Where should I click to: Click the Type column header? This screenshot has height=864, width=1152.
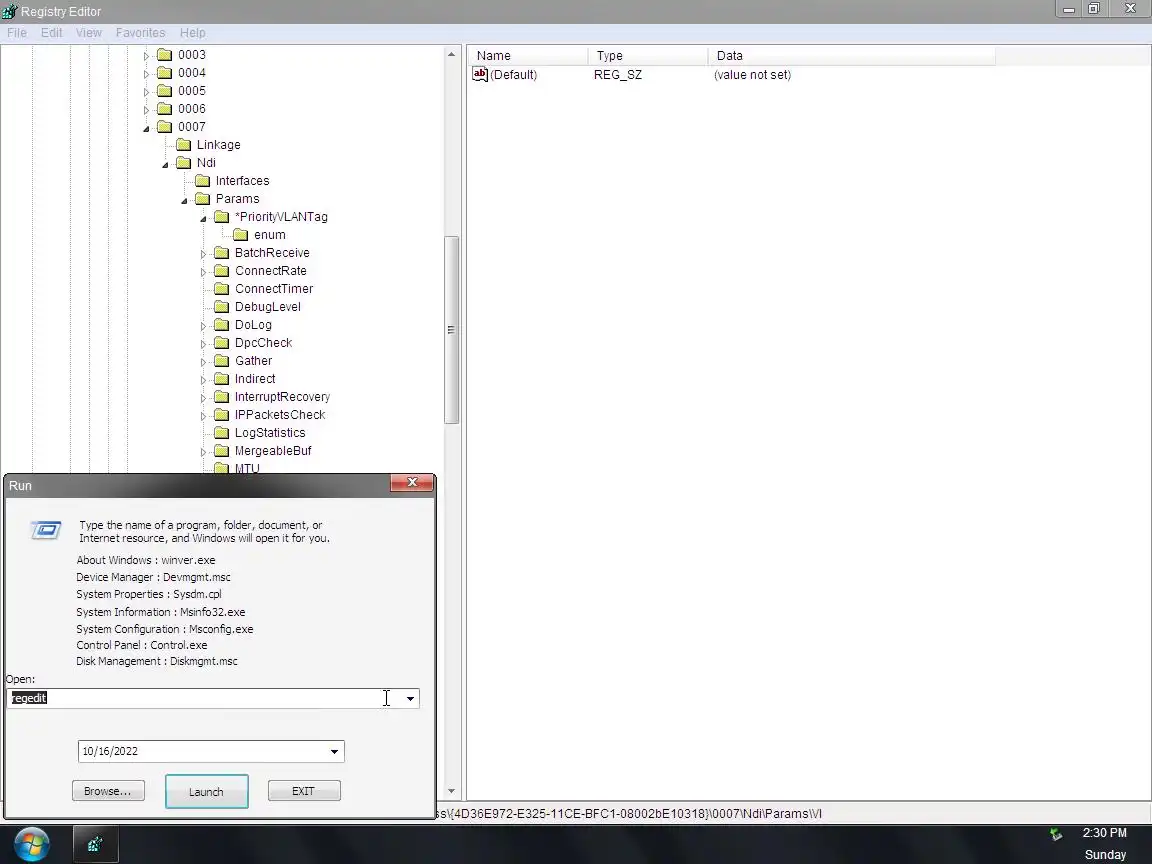(649, 56)
